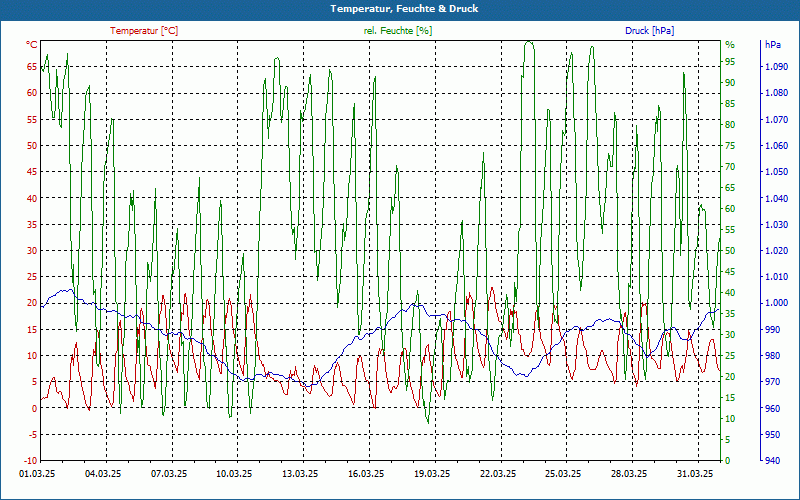Viewport: 800px width, 500px height.
Task: Click the temperature axis value -10
Action: (31, 461)
